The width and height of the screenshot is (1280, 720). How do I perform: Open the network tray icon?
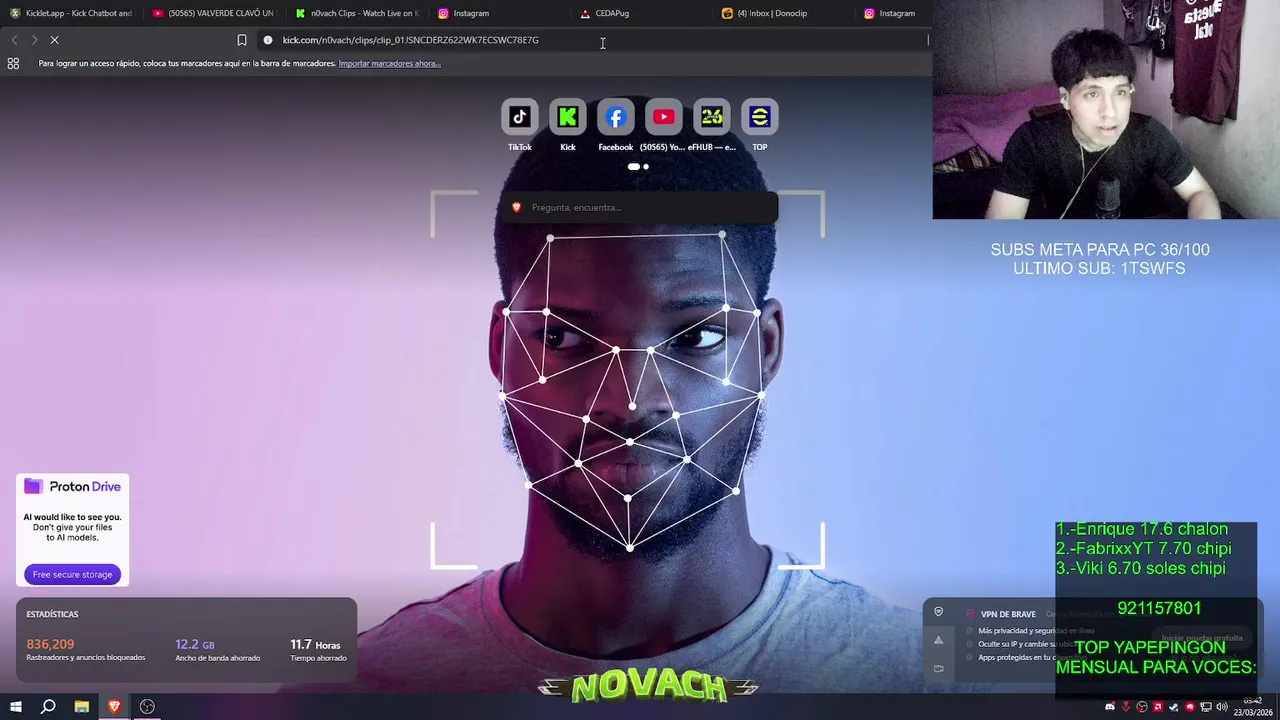tap(1206, 707)
